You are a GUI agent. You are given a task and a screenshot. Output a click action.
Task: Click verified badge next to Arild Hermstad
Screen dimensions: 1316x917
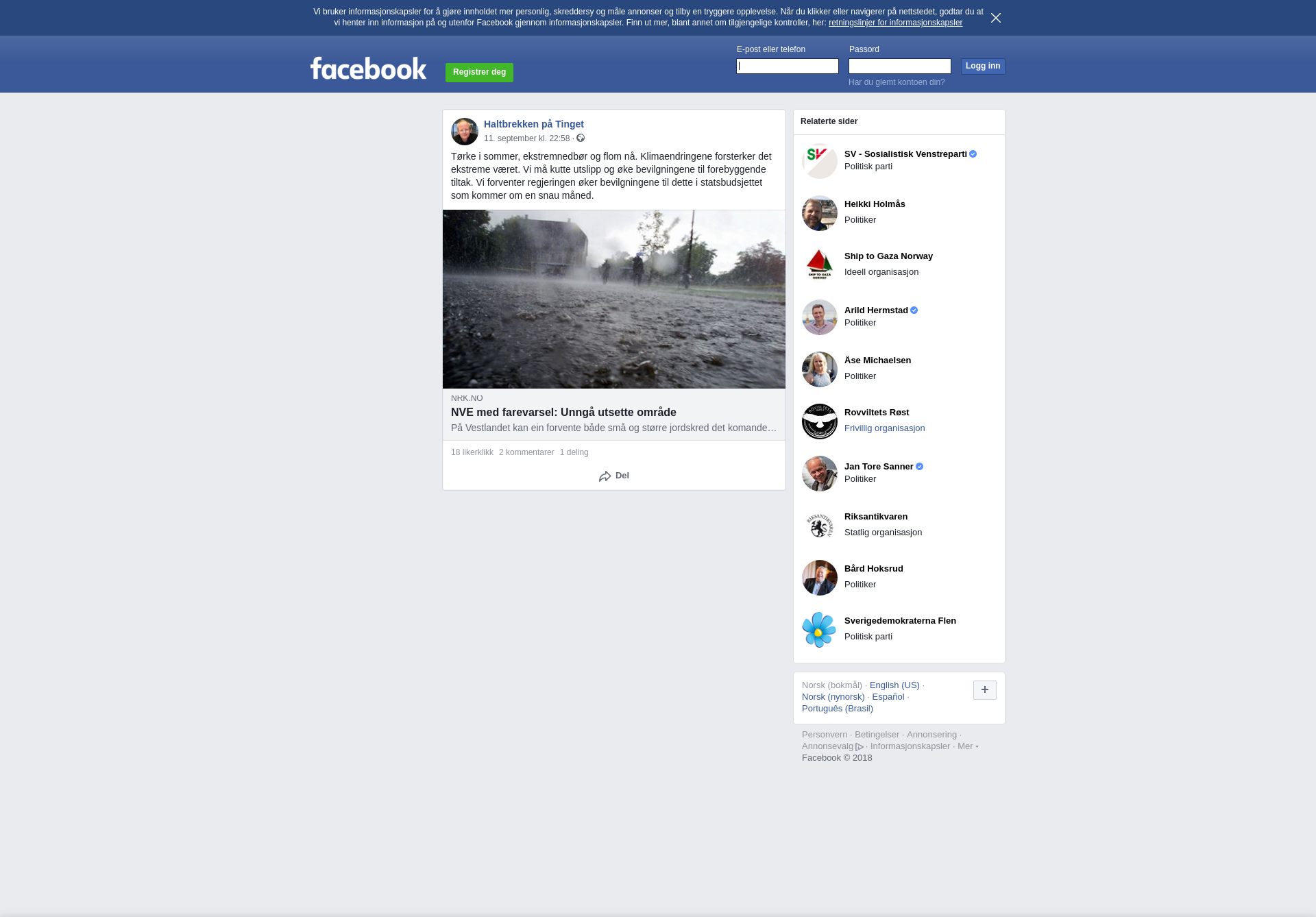[x=914, y=310]
